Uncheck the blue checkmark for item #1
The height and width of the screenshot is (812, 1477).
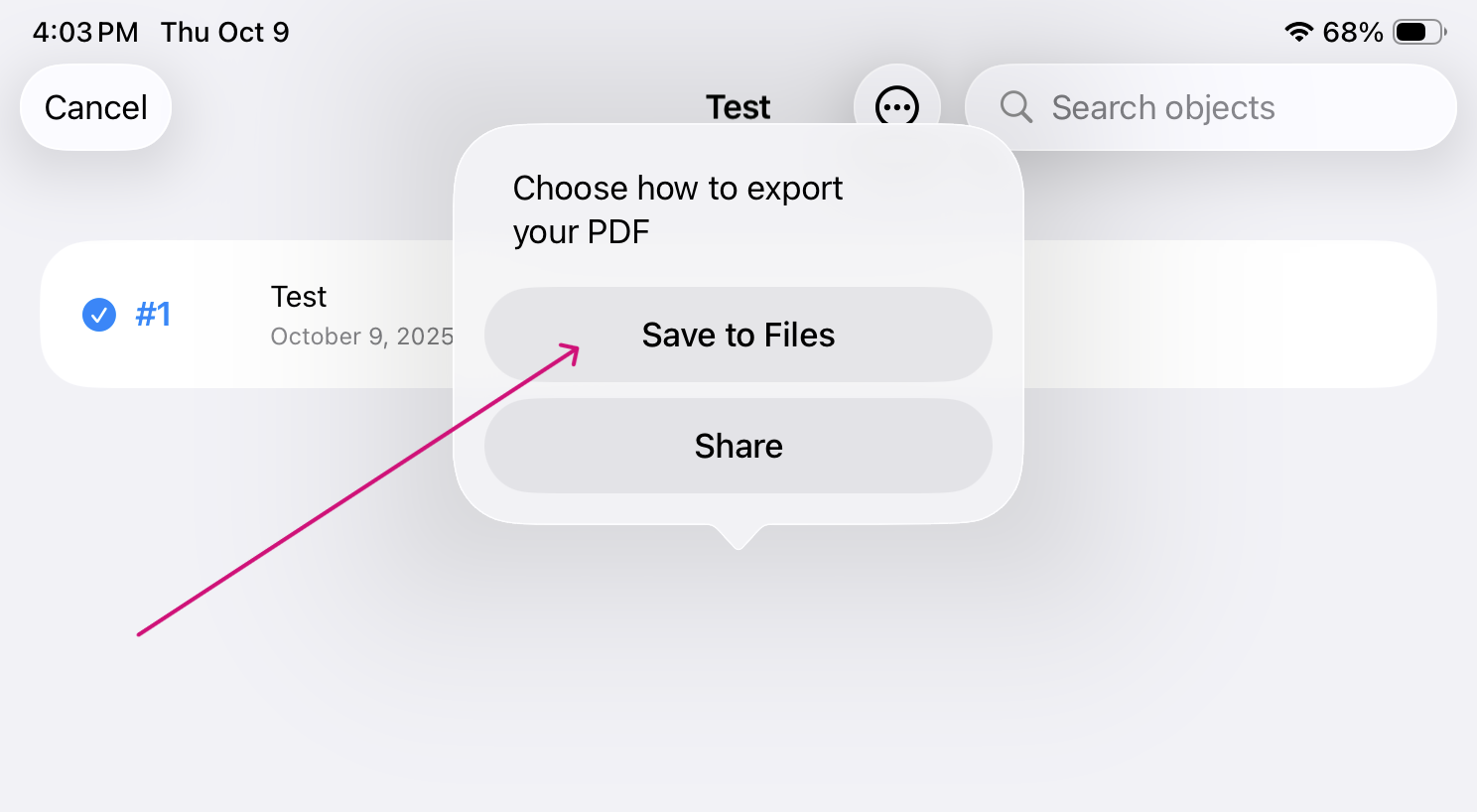click(98, 315)
